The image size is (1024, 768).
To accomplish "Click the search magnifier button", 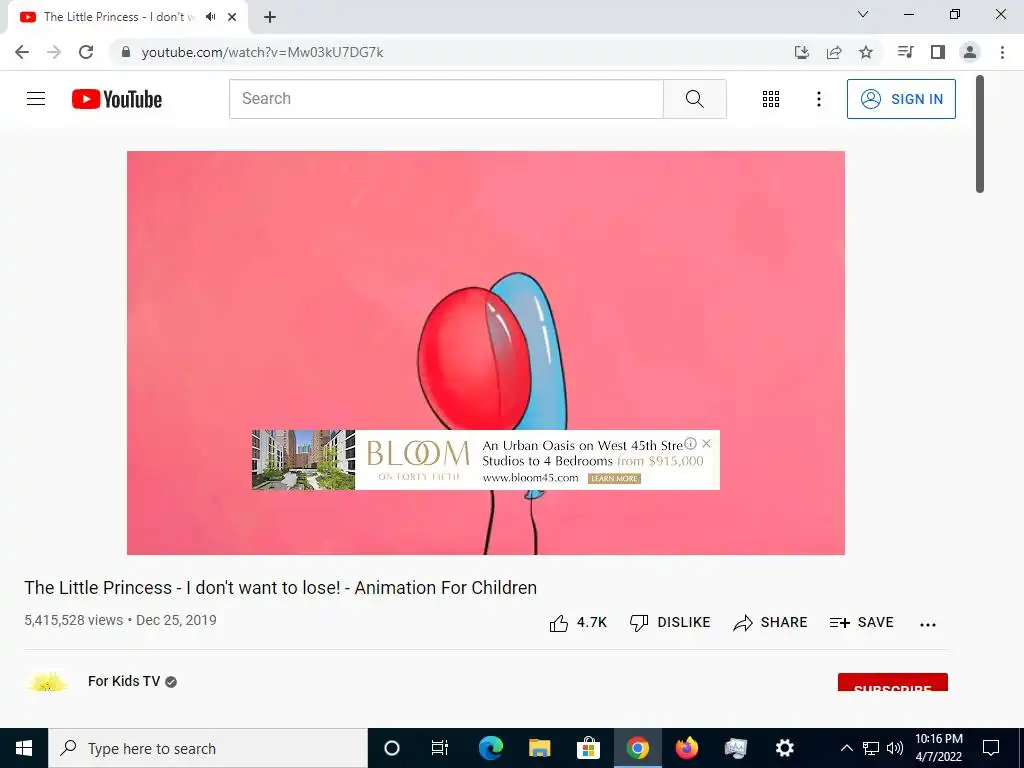I will 695,99.
